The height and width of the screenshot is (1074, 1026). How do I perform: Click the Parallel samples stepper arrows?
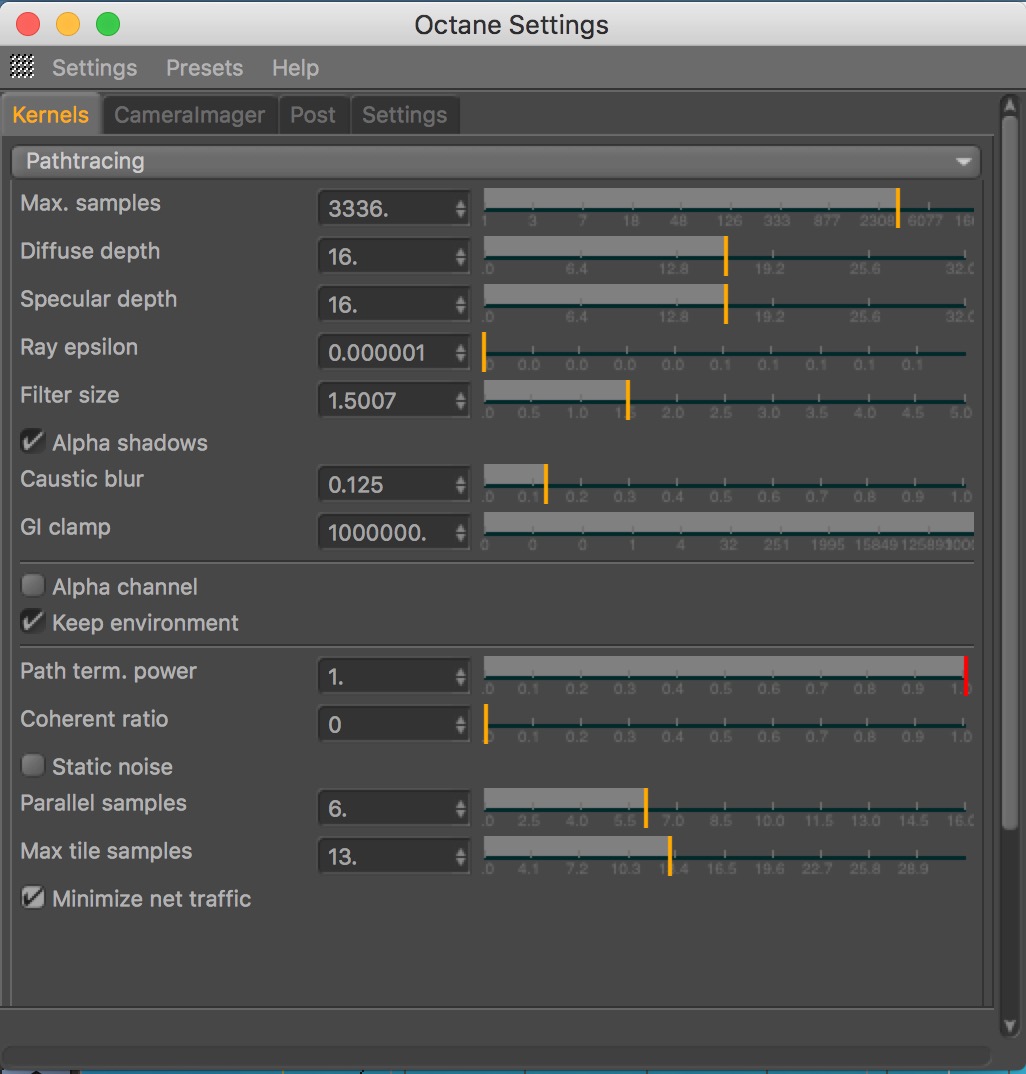(x=461, y=808)
